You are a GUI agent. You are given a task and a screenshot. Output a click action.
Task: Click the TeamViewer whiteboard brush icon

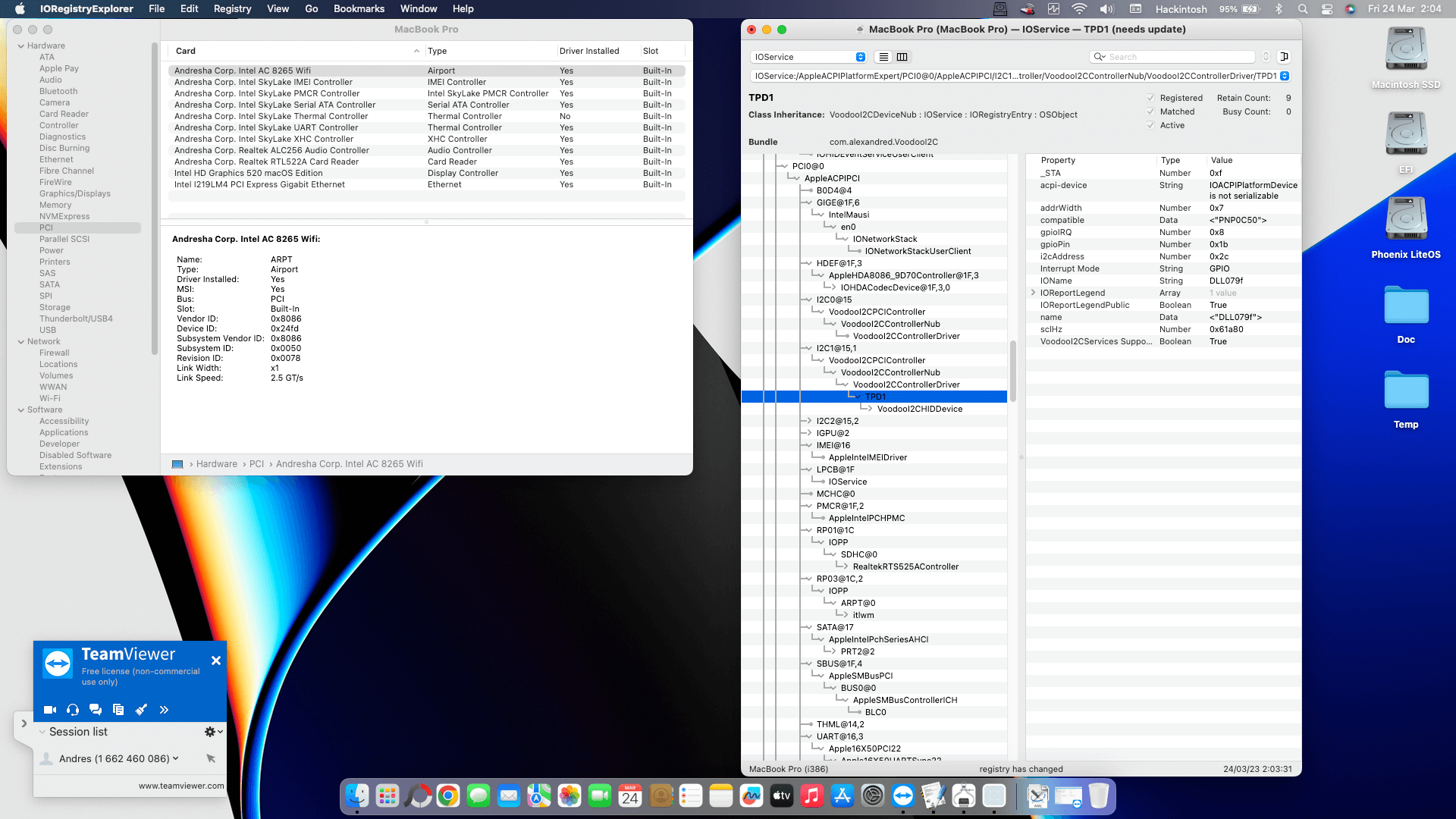[x=141, y=710]
